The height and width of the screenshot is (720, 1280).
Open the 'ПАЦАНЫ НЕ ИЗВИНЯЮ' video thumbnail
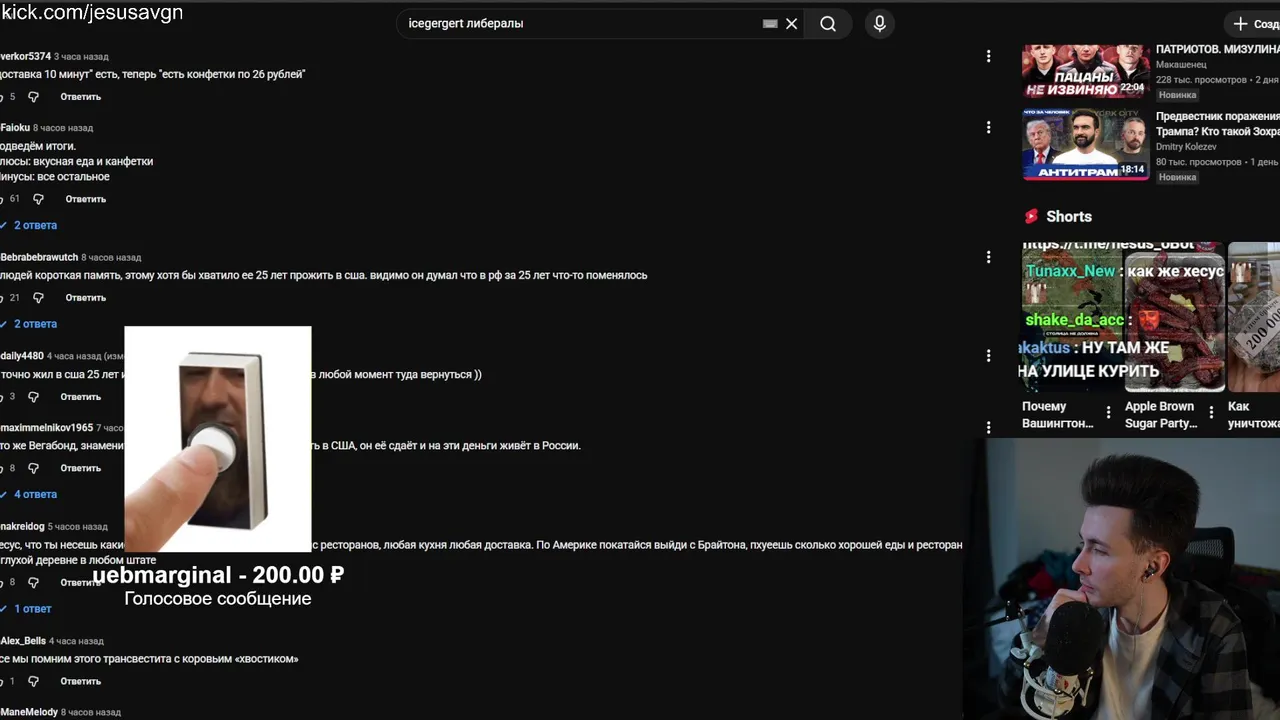pyautogui.click(x=1085, y=71)
